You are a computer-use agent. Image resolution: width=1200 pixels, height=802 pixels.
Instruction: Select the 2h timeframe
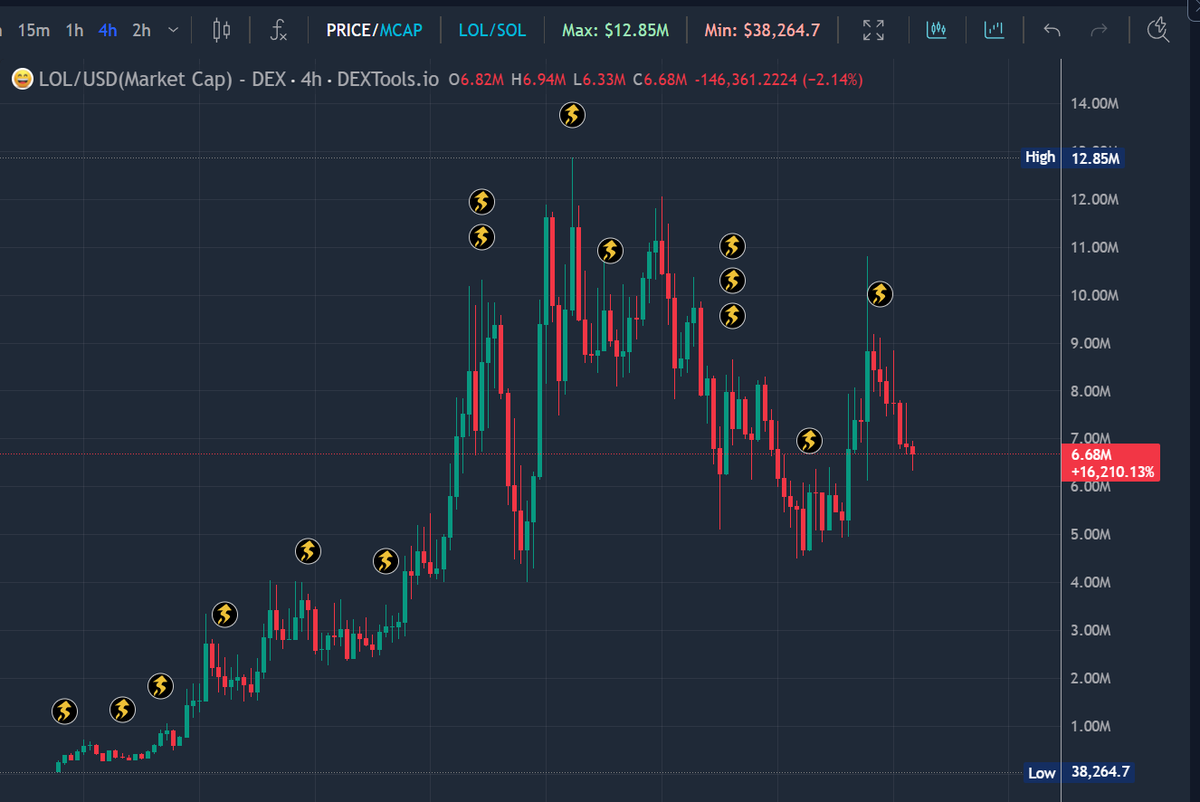pos(141,30)
